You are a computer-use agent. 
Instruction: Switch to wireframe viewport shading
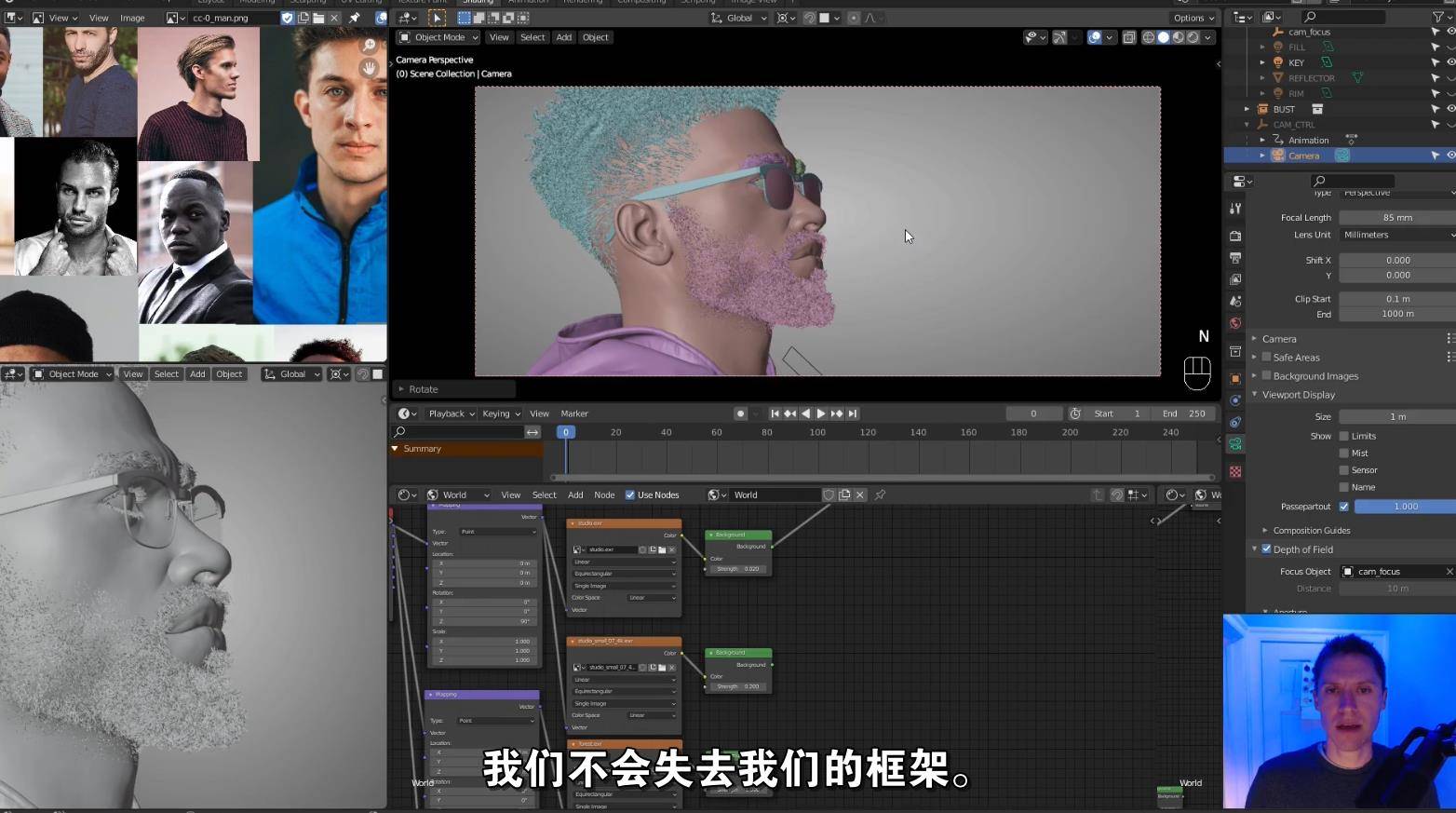(x=1148, y=37)
